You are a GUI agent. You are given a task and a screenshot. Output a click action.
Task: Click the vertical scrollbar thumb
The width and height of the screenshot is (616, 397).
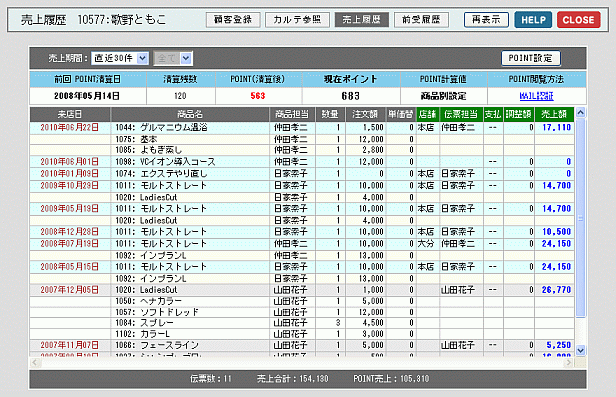pos(580,218)
